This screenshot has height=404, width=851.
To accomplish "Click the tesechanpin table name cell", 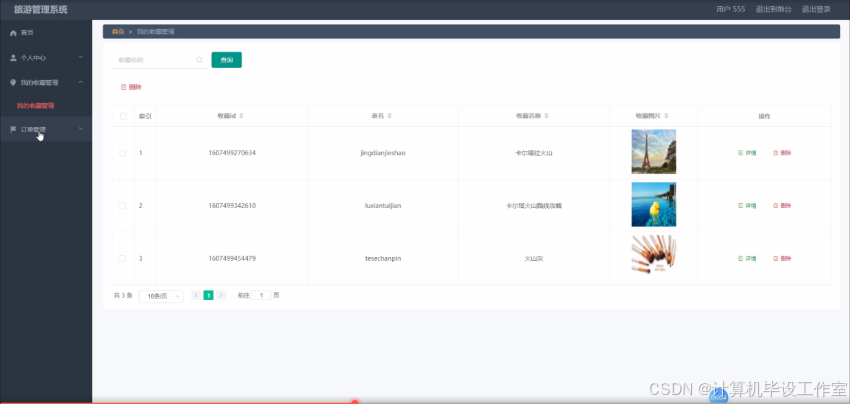I will pyautogui.click(x=383, y=258).
